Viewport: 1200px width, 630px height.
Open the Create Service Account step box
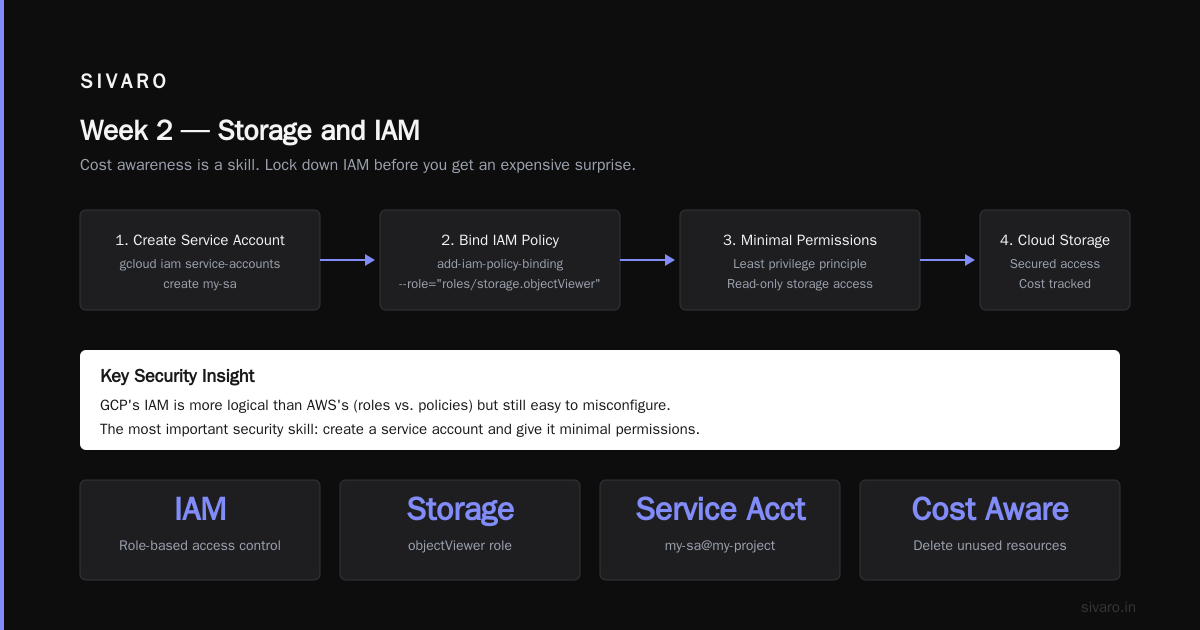tap(200, 260)
